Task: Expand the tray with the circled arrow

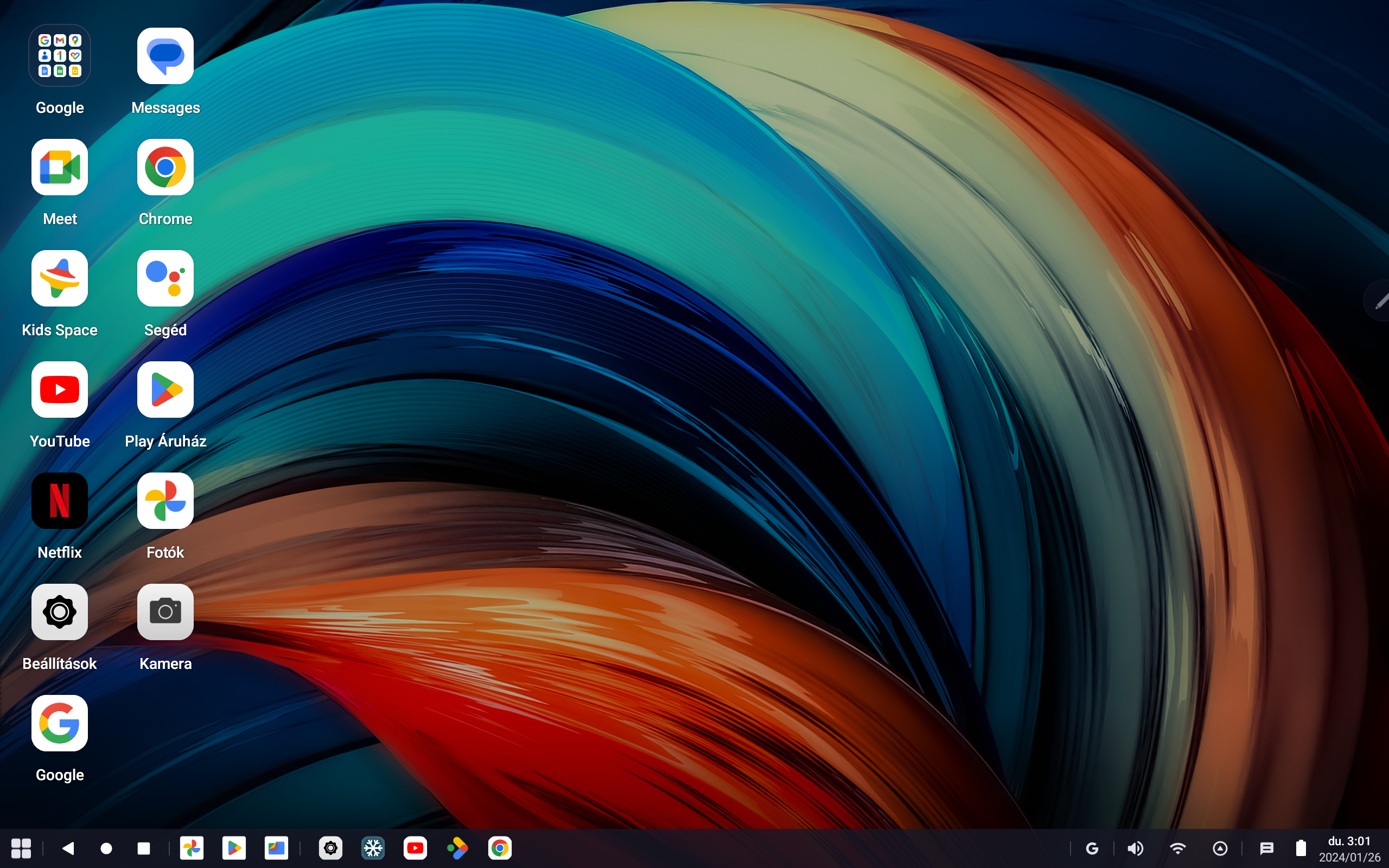Action: (x=1220, y=848)
